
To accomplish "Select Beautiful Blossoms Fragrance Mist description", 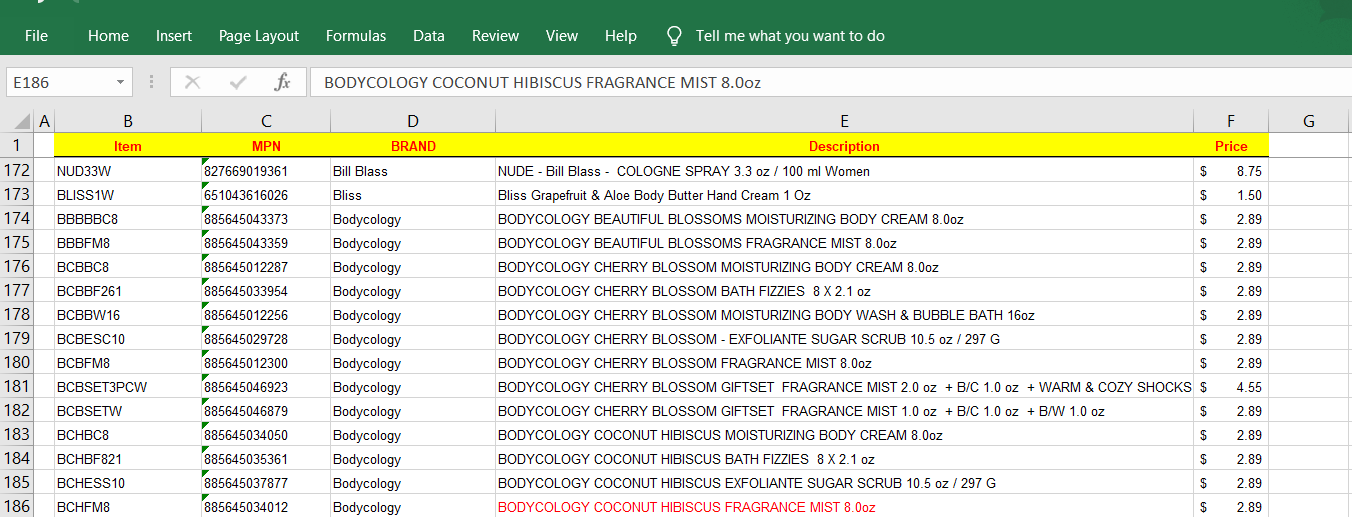I will pos(844,243).
